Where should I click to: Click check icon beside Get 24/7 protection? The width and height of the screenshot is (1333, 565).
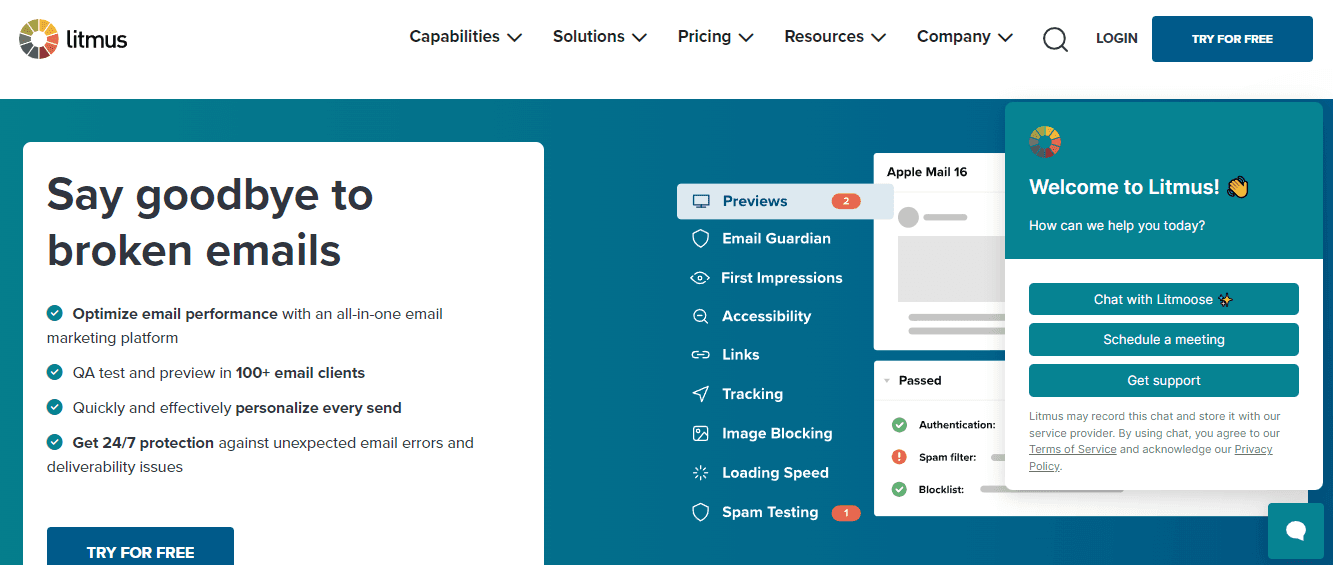55,442
